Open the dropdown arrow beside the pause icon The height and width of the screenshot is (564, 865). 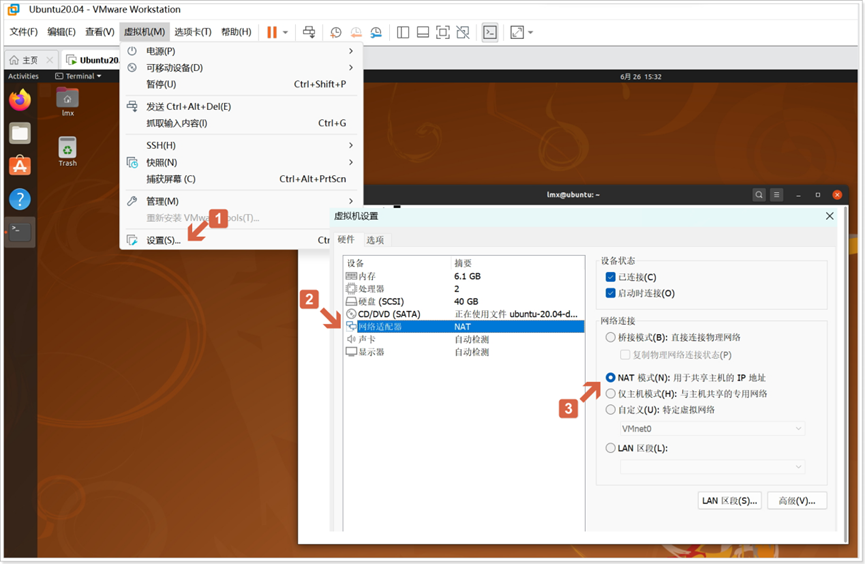pyautogui.click(x=285, y=33)
